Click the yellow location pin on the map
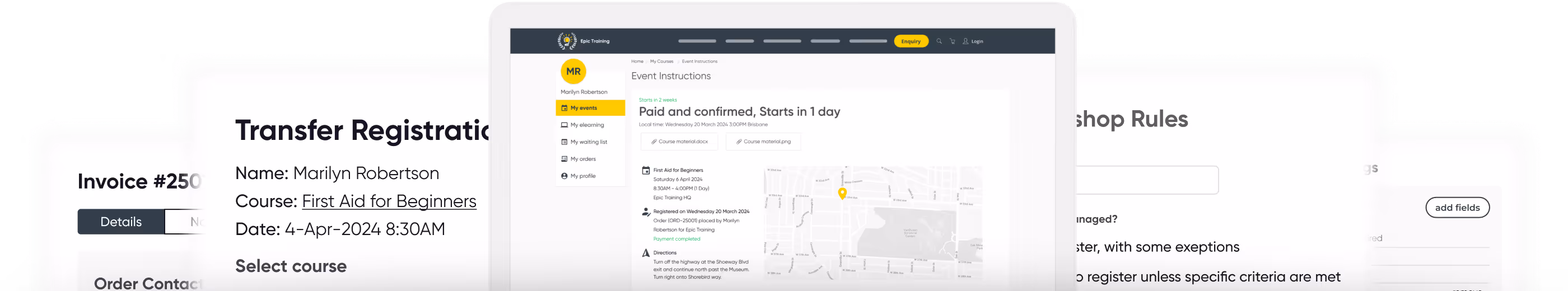1568x291 pixels. (842, 193)
